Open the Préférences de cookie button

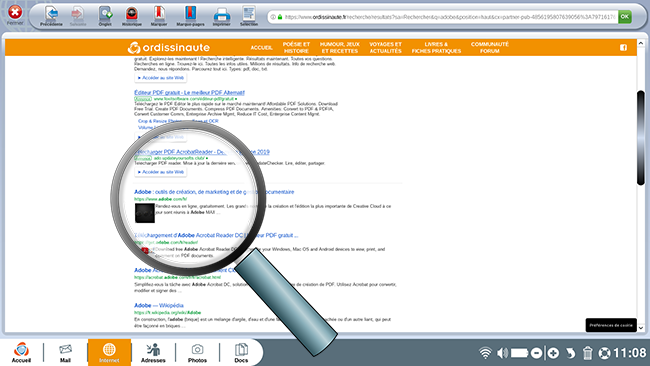pos(611,325)
